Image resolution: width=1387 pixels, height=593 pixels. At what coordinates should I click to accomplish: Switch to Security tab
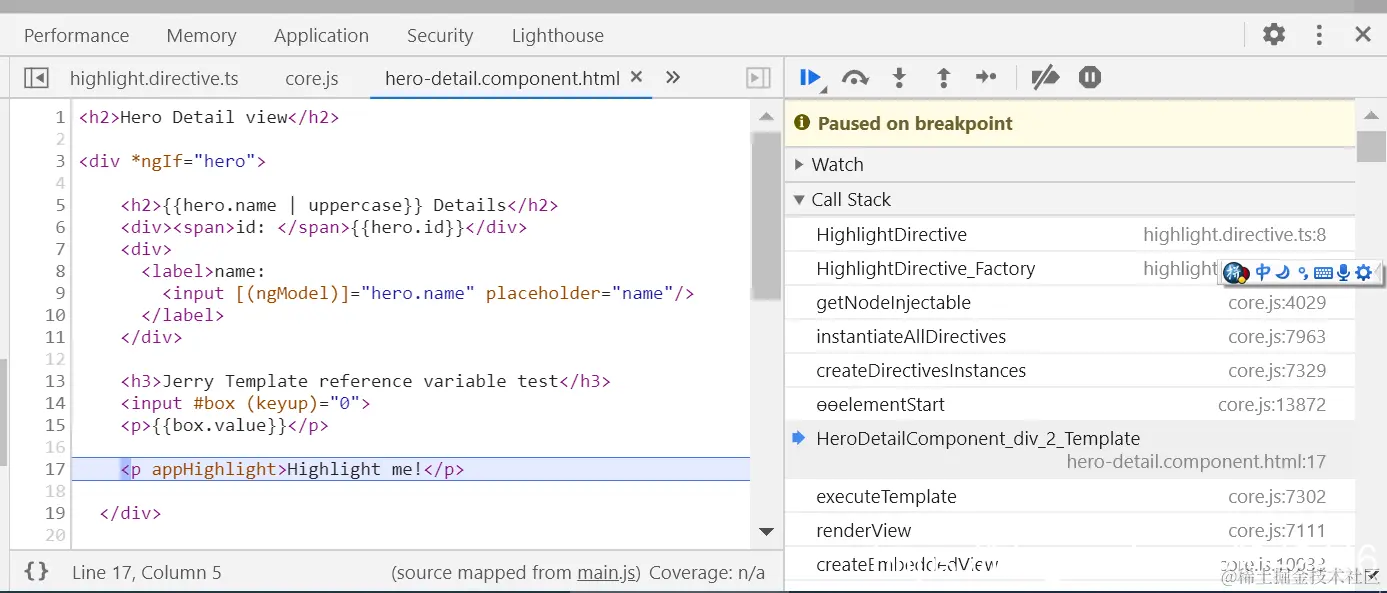click(x=440, y=36)
